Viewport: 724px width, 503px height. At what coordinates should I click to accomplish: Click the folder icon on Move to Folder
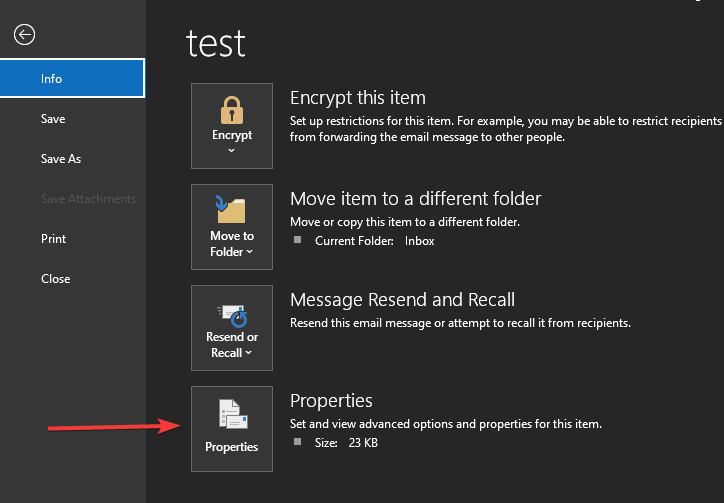pos(232,210)
